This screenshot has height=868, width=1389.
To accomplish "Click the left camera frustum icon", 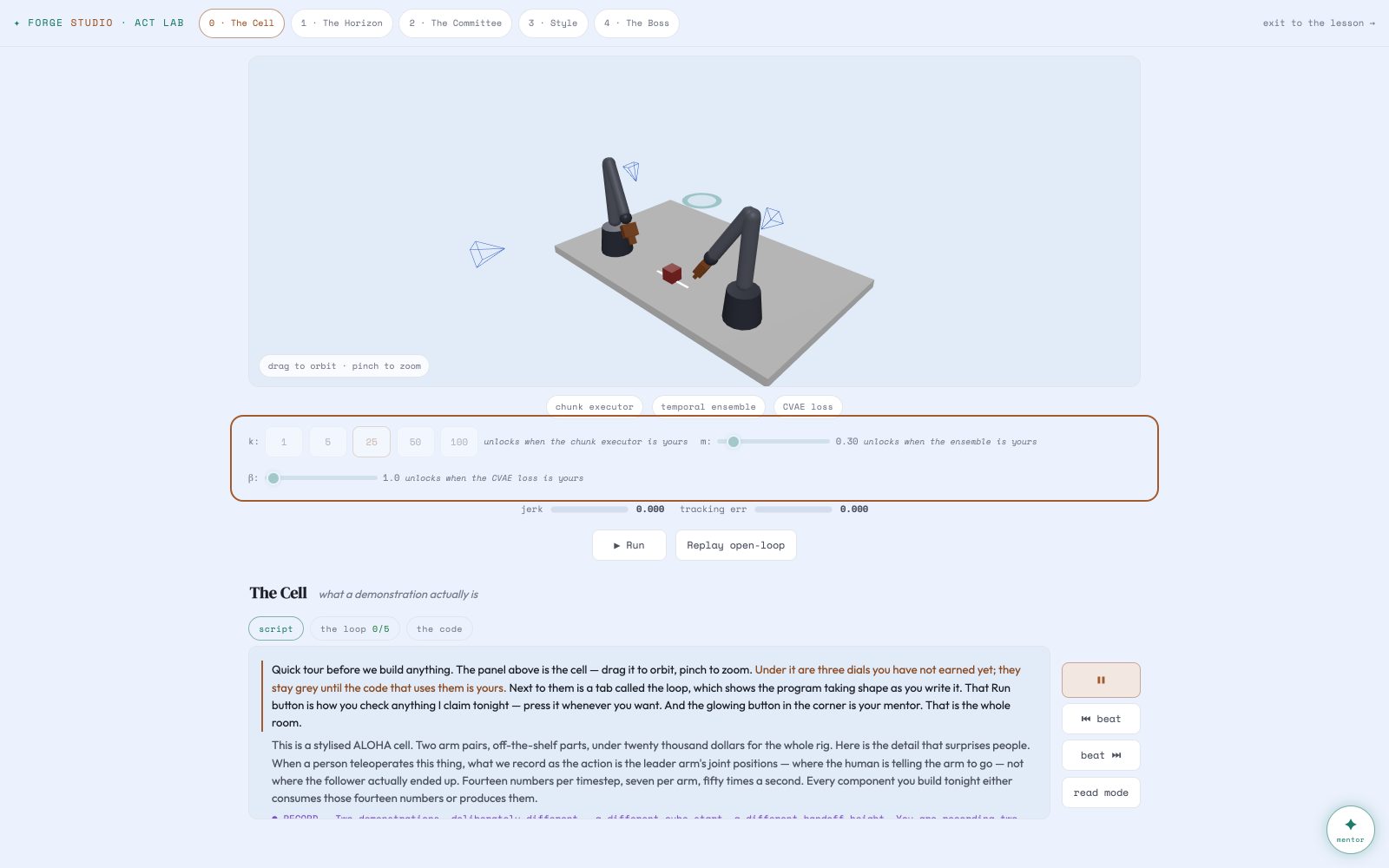I will pyautogui.click(x=486, y=253).
